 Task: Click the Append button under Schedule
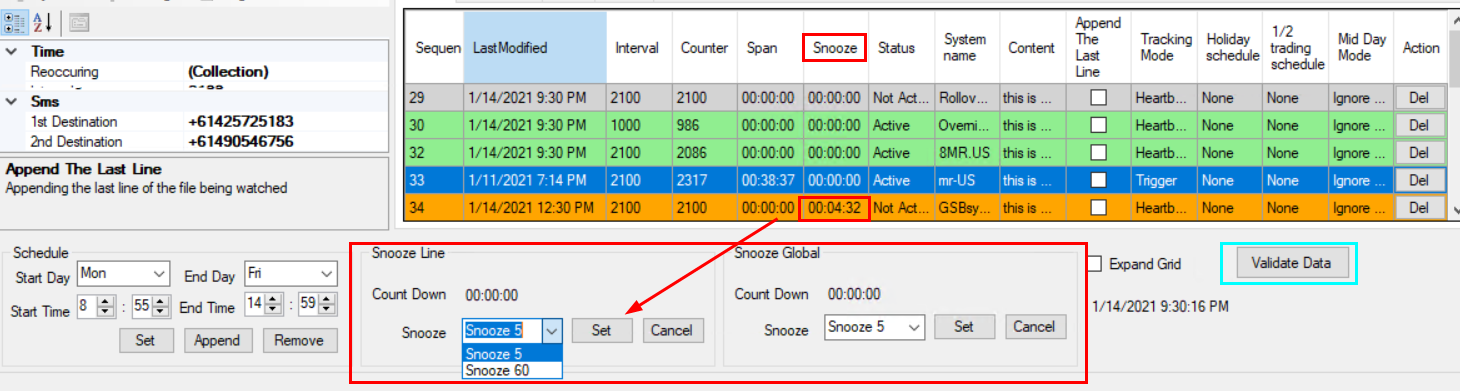[x=218, y=340]
